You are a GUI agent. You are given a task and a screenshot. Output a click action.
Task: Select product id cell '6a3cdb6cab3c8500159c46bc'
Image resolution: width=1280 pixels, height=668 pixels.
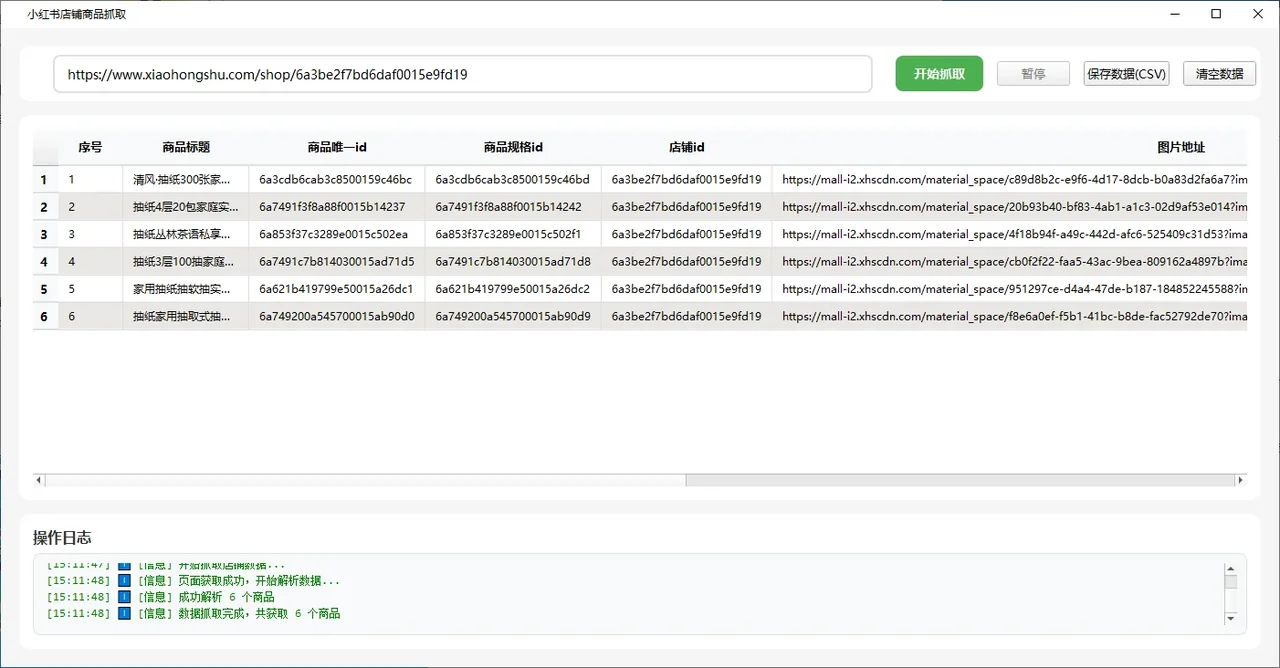(337, 180)
